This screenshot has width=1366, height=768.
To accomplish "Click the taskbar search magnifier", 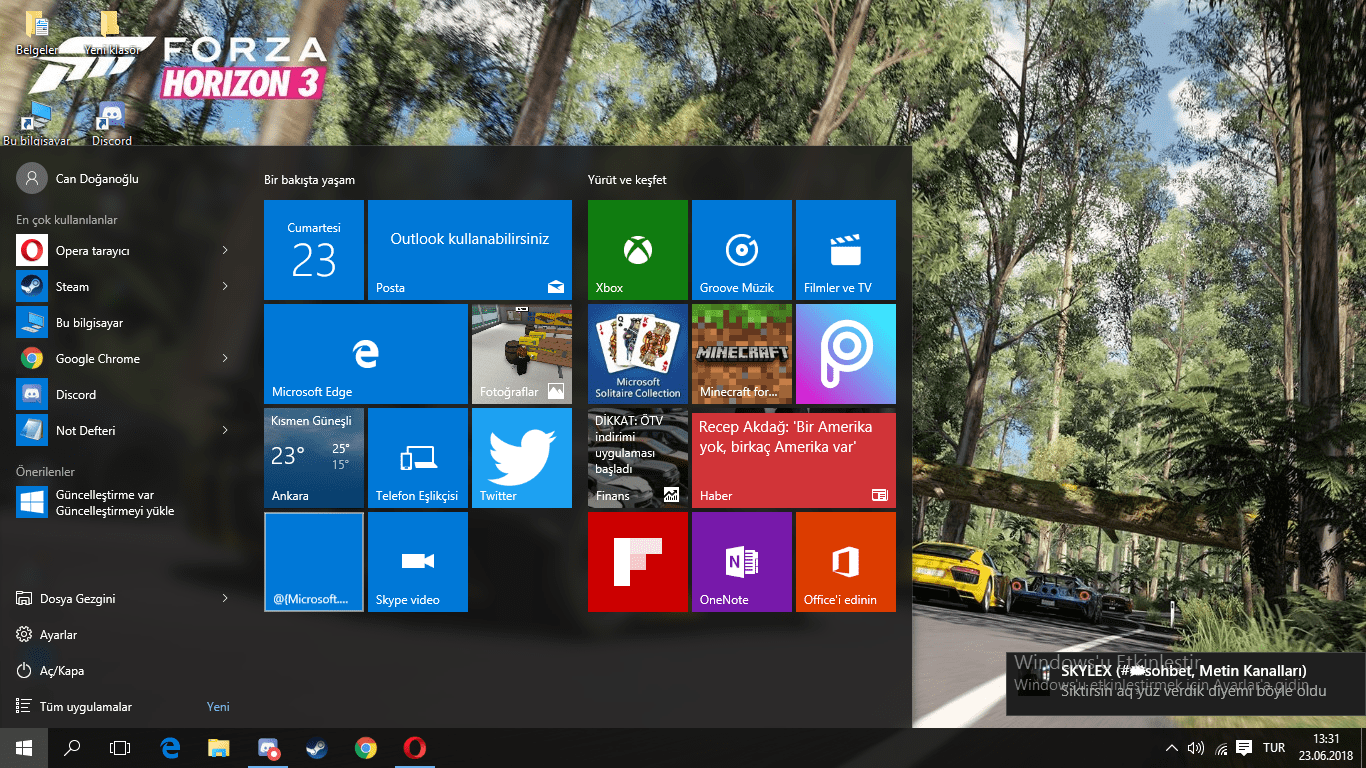I will click(x=72, y=748).
